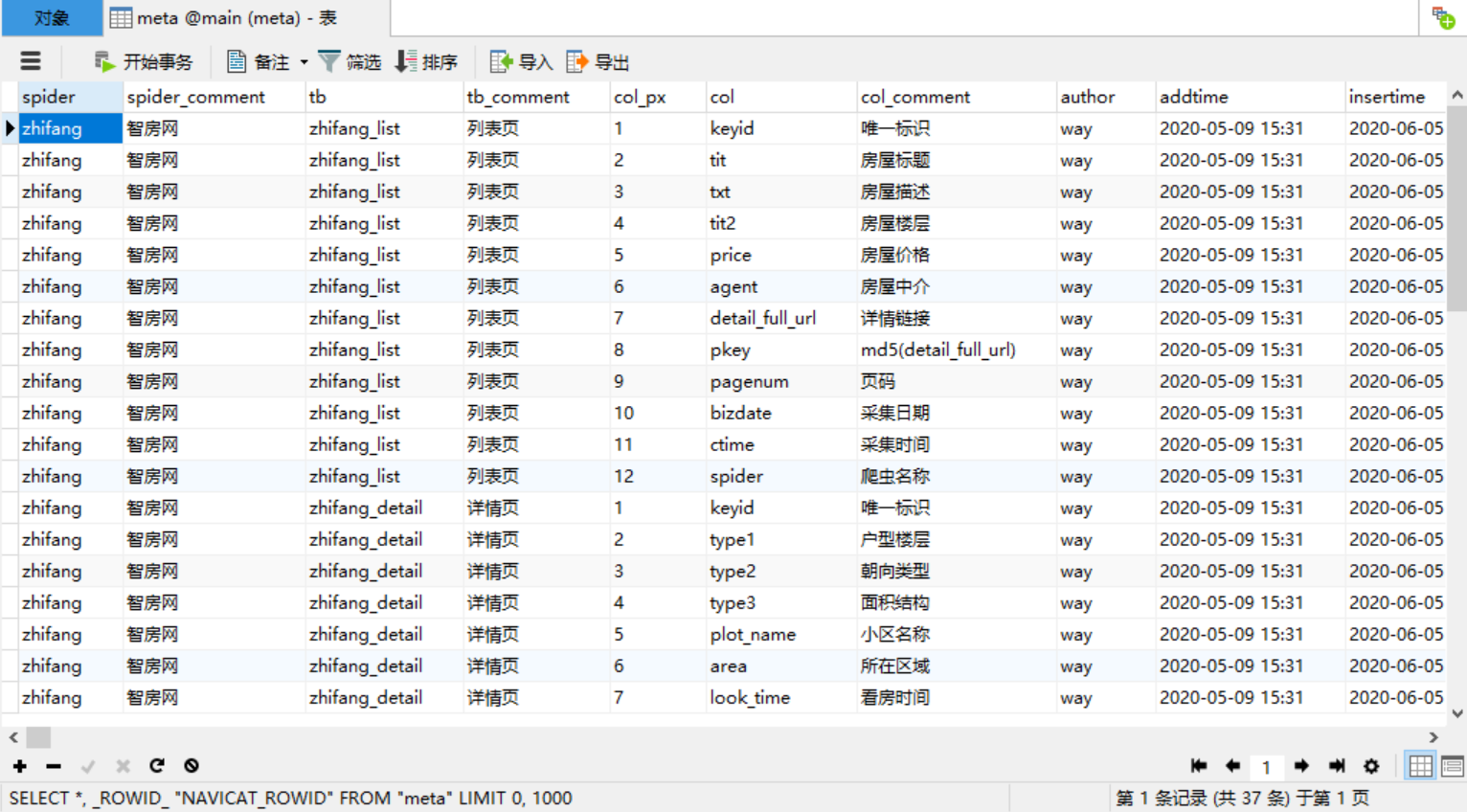This screenshot has height=812, width=1467.
Task: Click the col column header
Action: (x=781, y=97)
